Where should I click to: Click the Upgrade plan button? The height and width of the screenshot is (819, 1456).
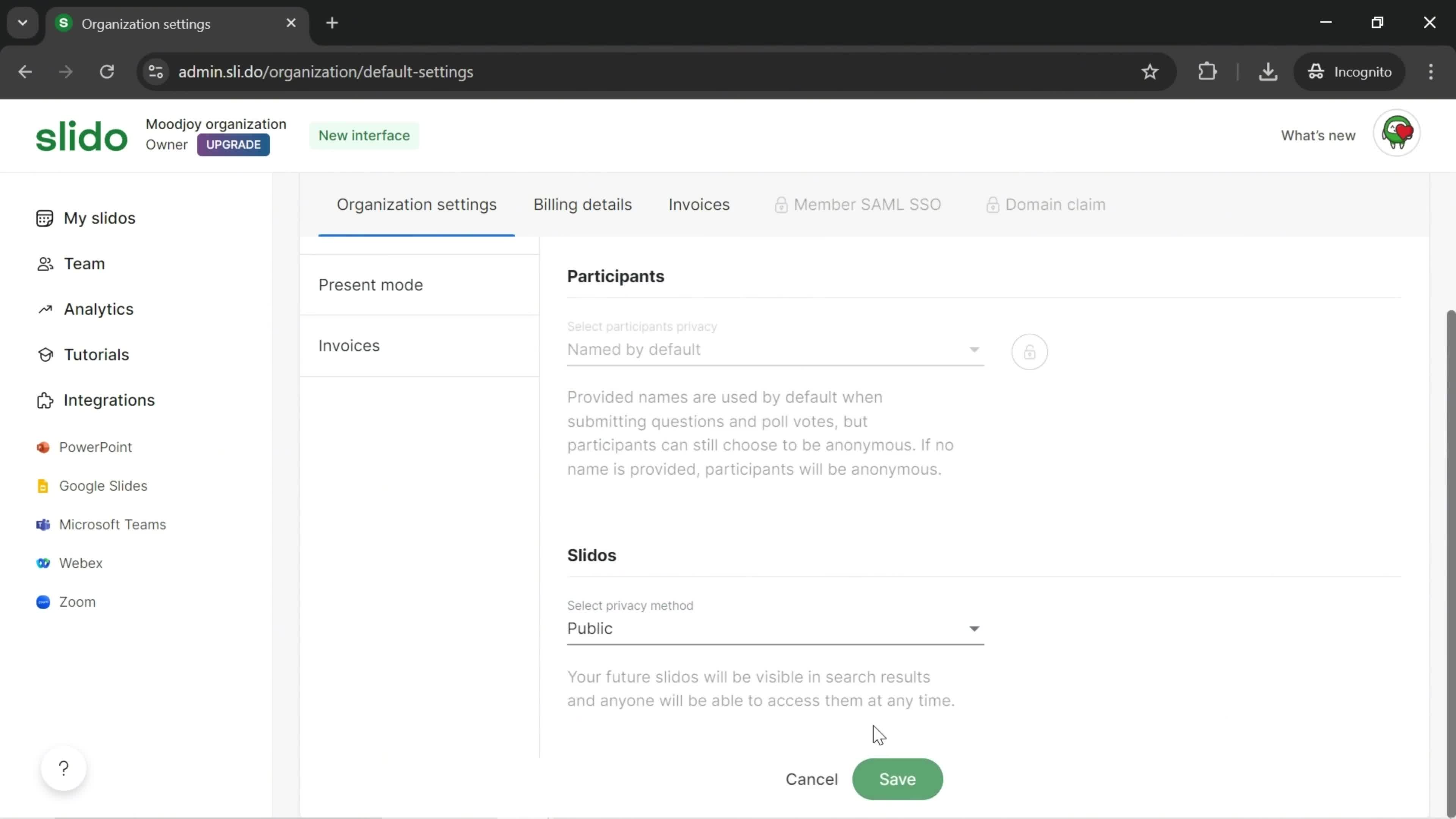(x=233, y=144)
